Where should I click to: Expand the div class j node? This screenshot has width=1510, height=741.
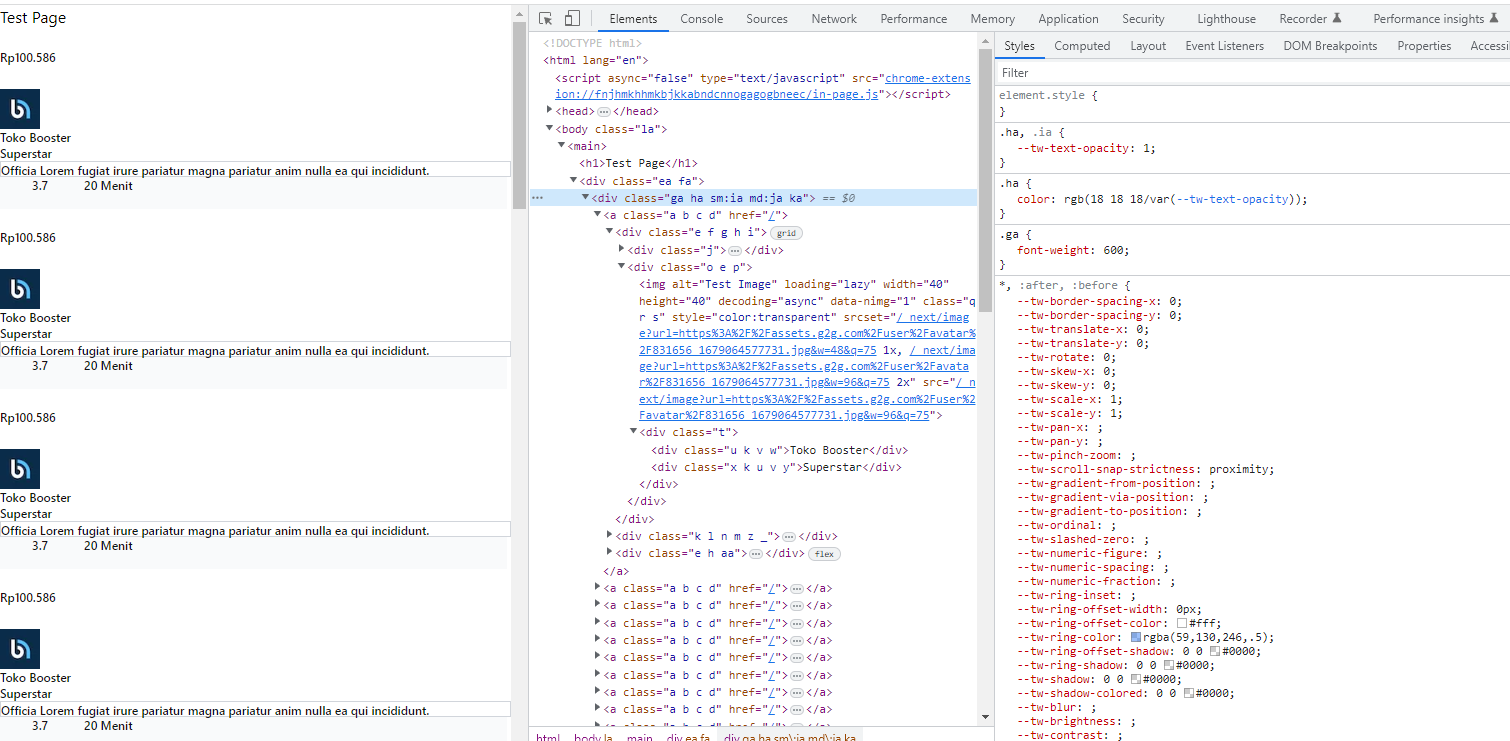(621, 249)
